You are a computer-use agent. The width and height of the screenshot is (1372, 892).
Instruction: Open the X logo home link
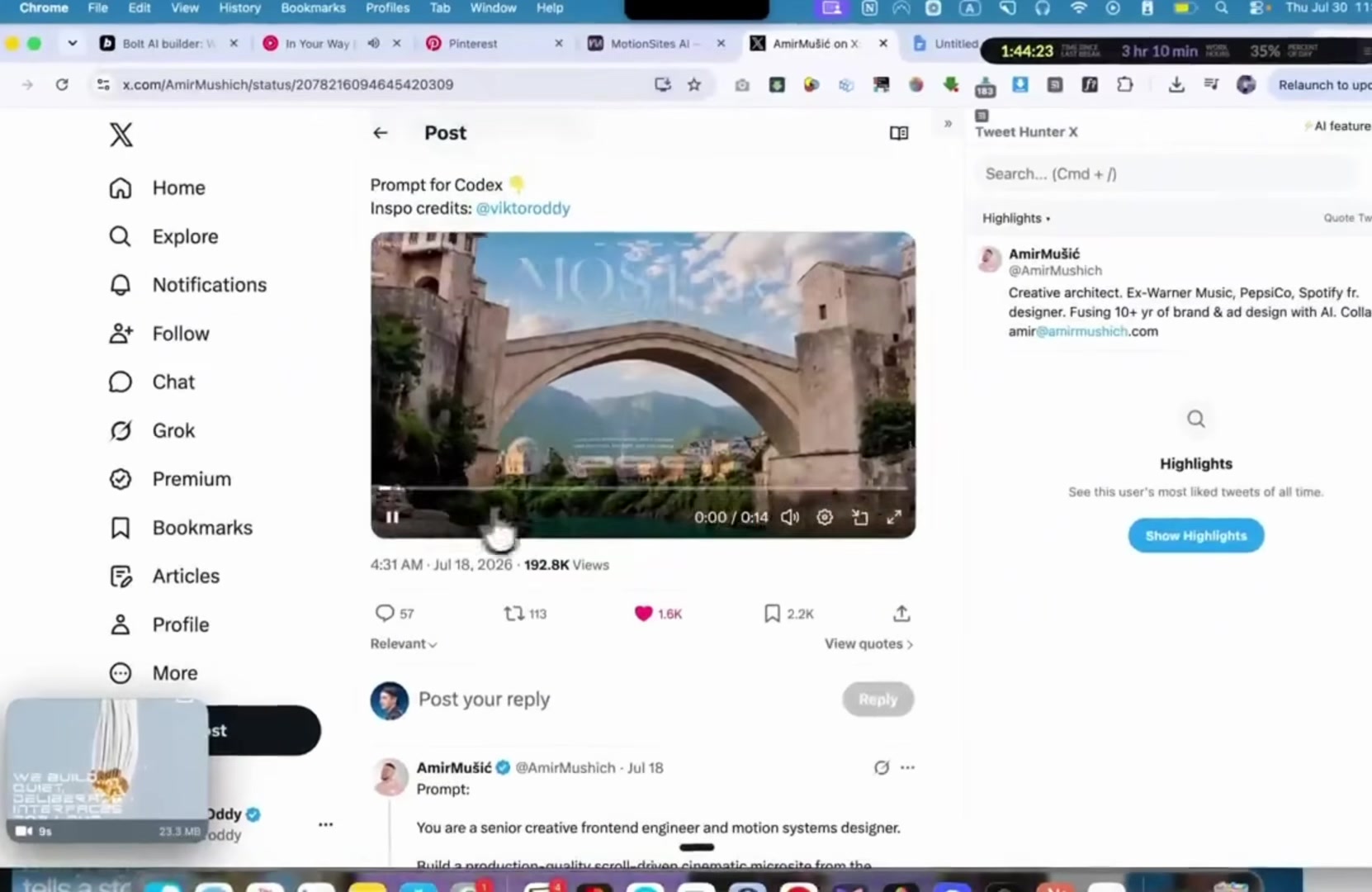pos(121,135)
